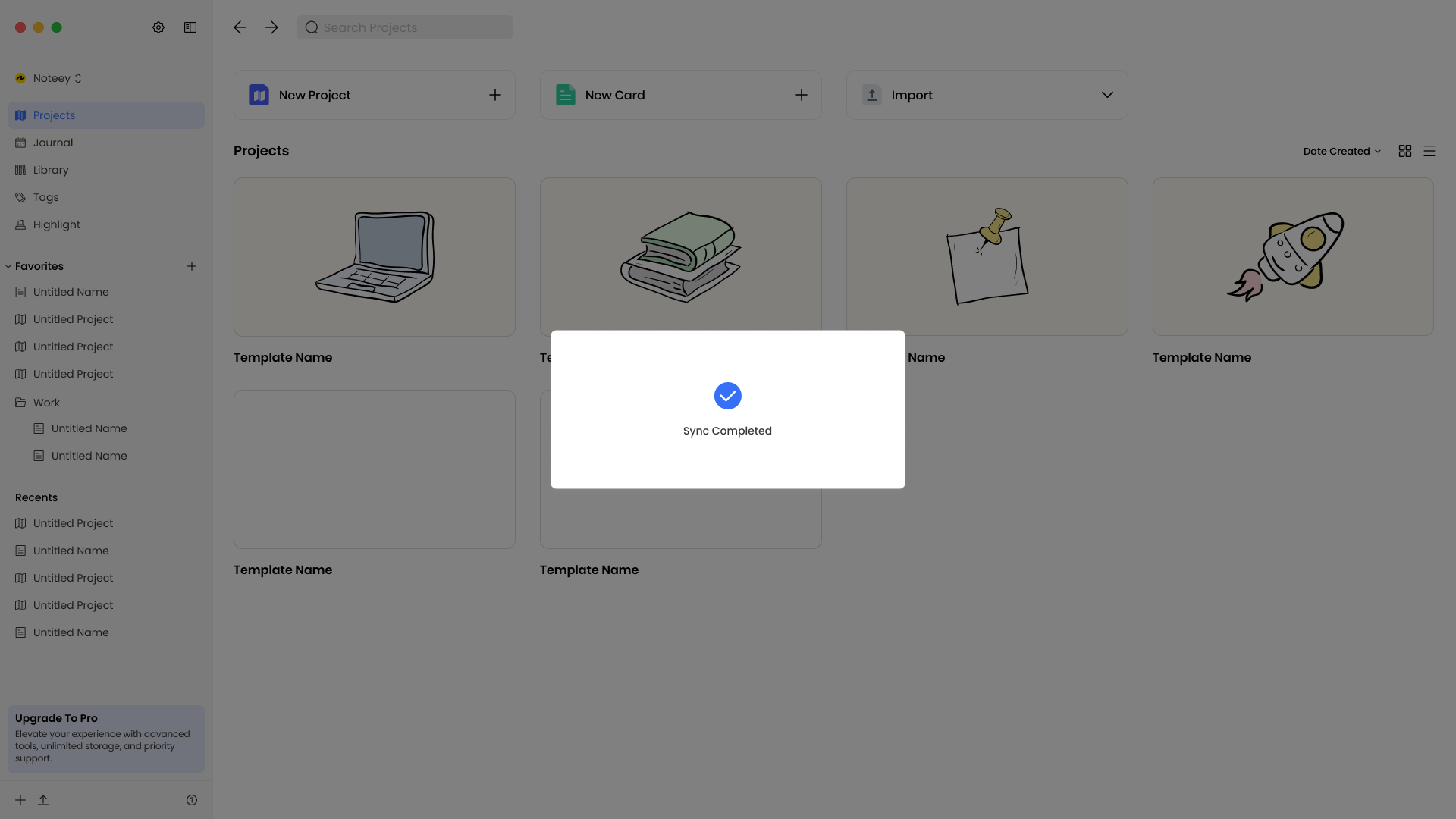This screenshot has height=819, width=1456.
Task: Open the first blank template in second row
Action: [x=375, y=469]
